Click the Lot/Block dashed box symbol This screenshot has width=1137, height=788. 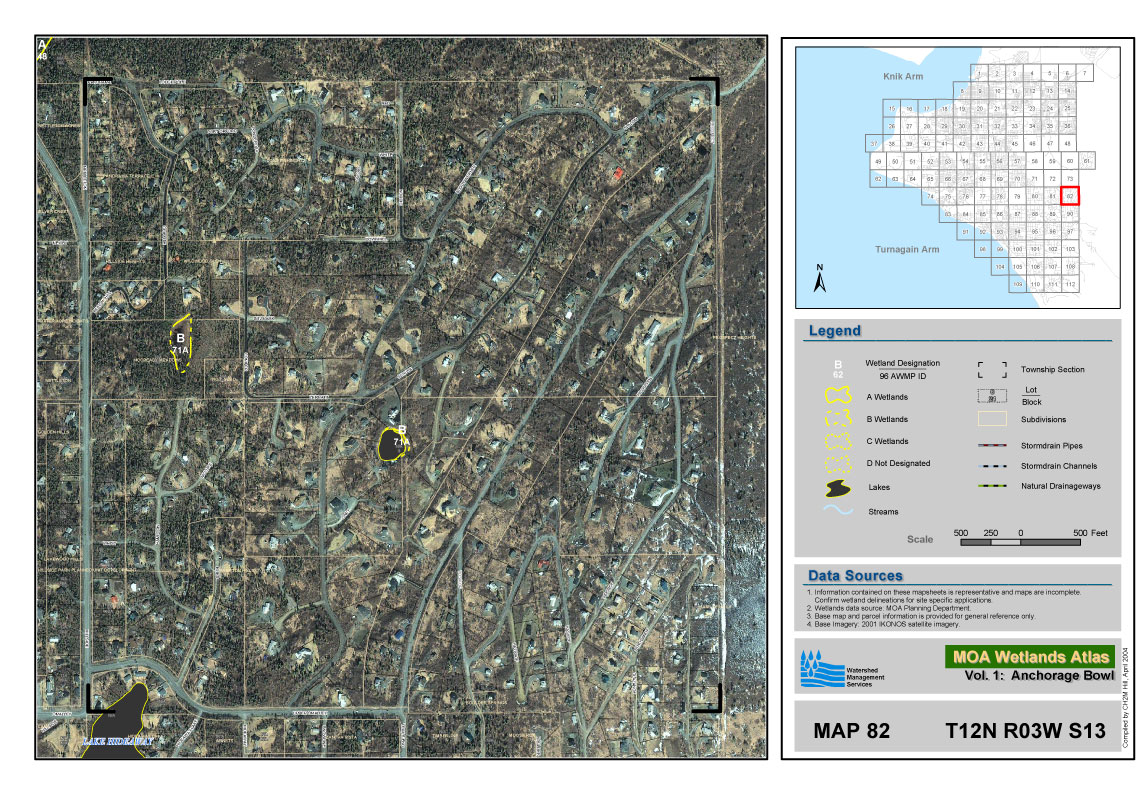point(991,396)
